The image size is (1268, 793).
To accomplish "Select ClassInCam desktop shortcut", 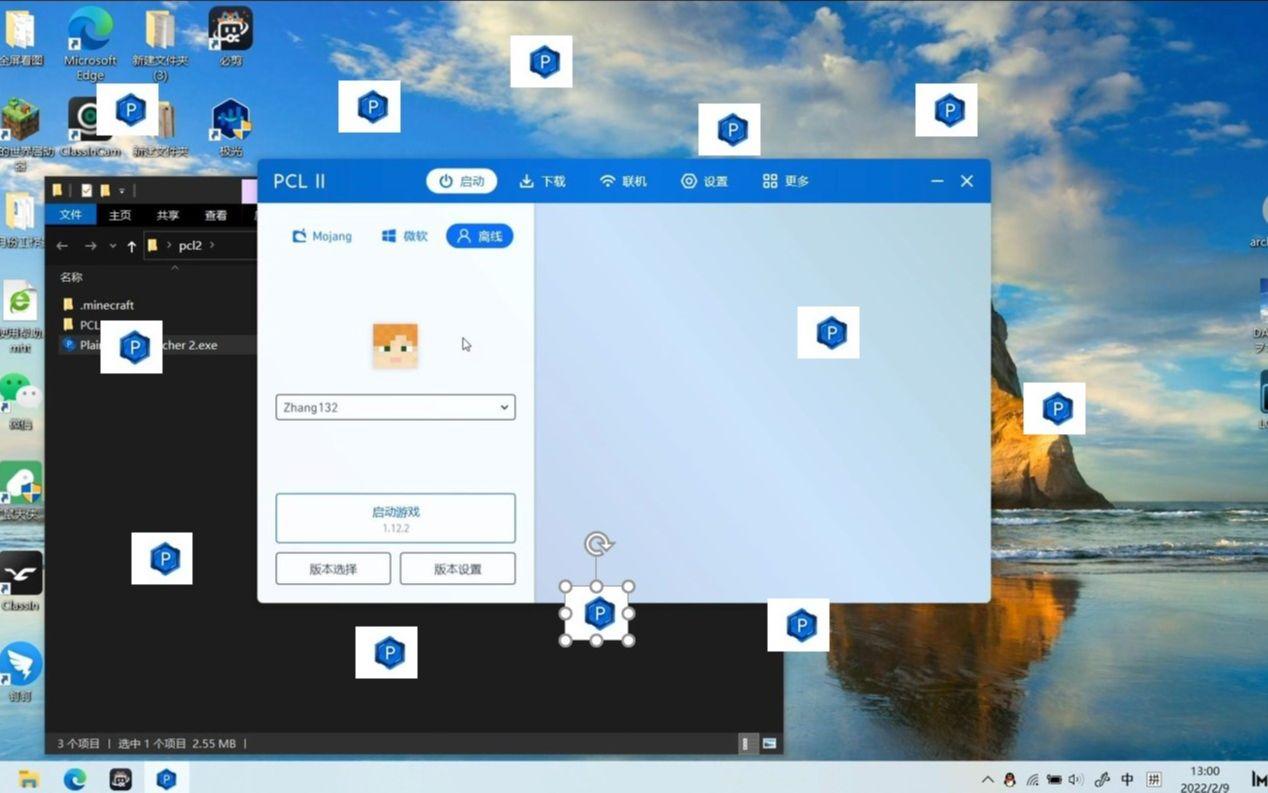I will click(90, 127).
